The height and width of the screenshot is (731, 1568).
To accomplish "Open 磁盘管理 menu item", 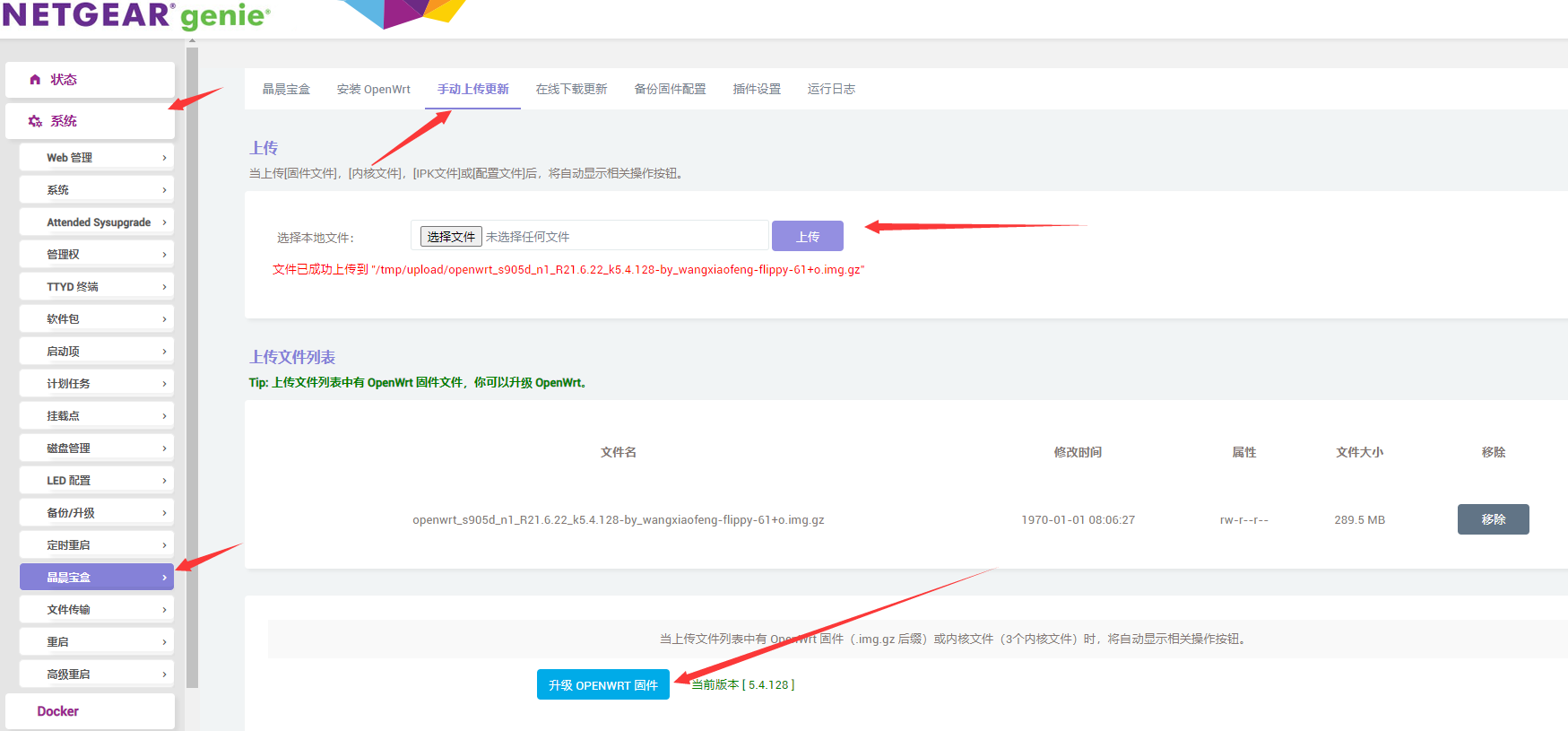I will [x=97, y=448].
